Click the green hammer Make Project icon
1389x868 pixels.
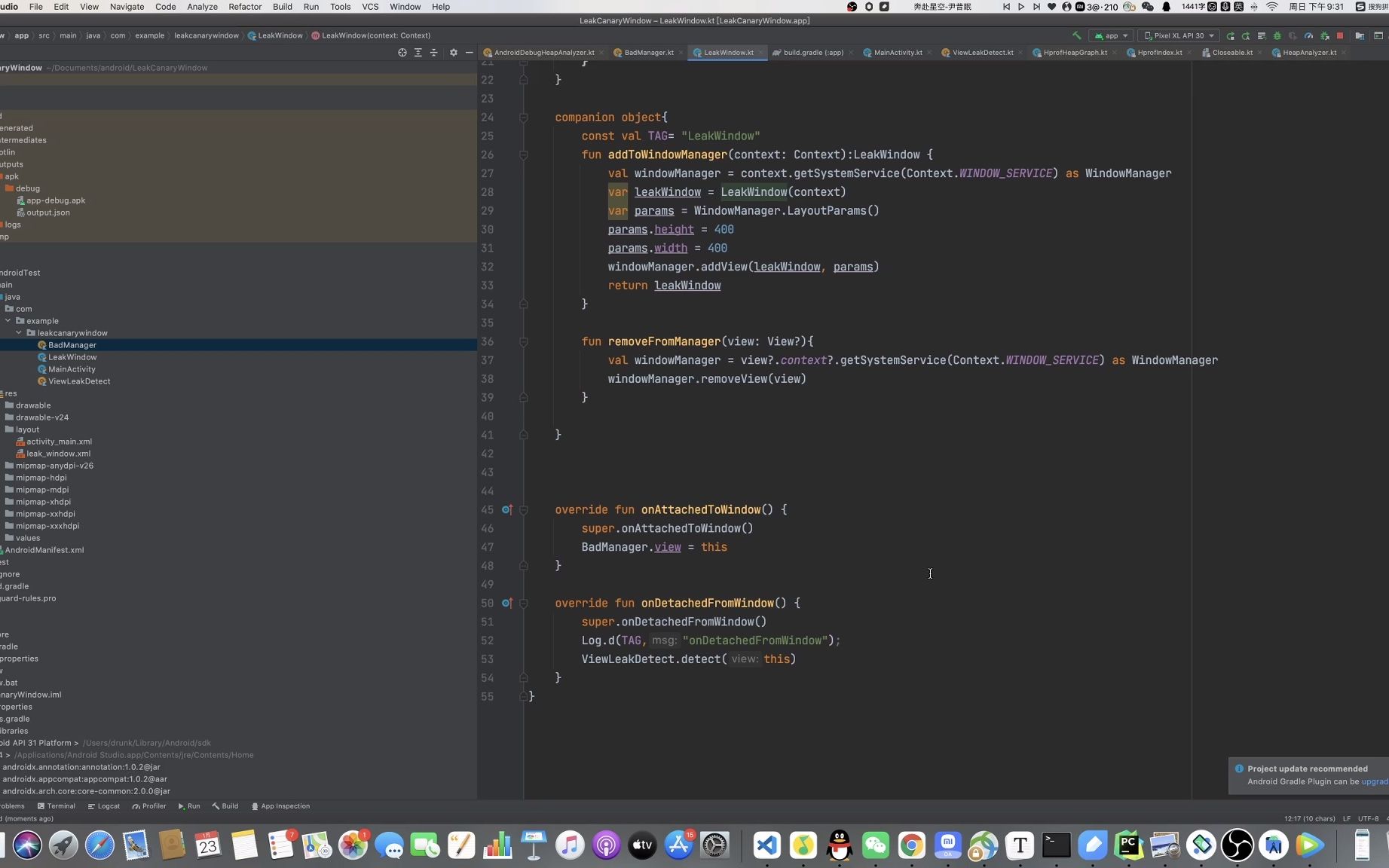point(1076,35)
